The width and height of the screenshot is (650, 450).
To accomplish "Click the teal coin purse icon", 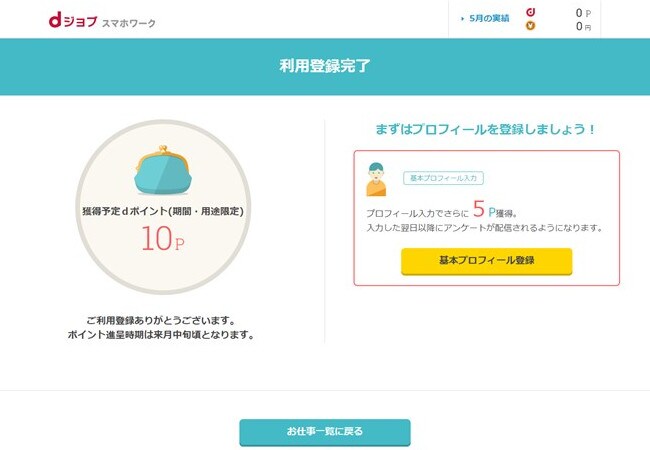I will click(163, 170).
